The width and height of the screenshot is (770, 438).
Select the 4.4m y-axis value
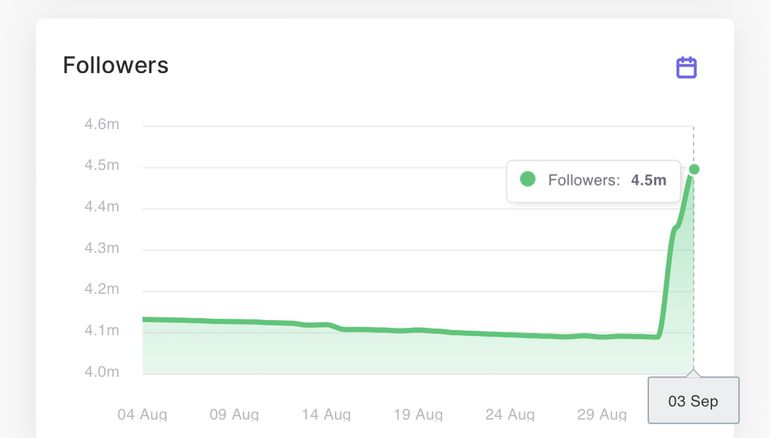[x=102, y=207]
